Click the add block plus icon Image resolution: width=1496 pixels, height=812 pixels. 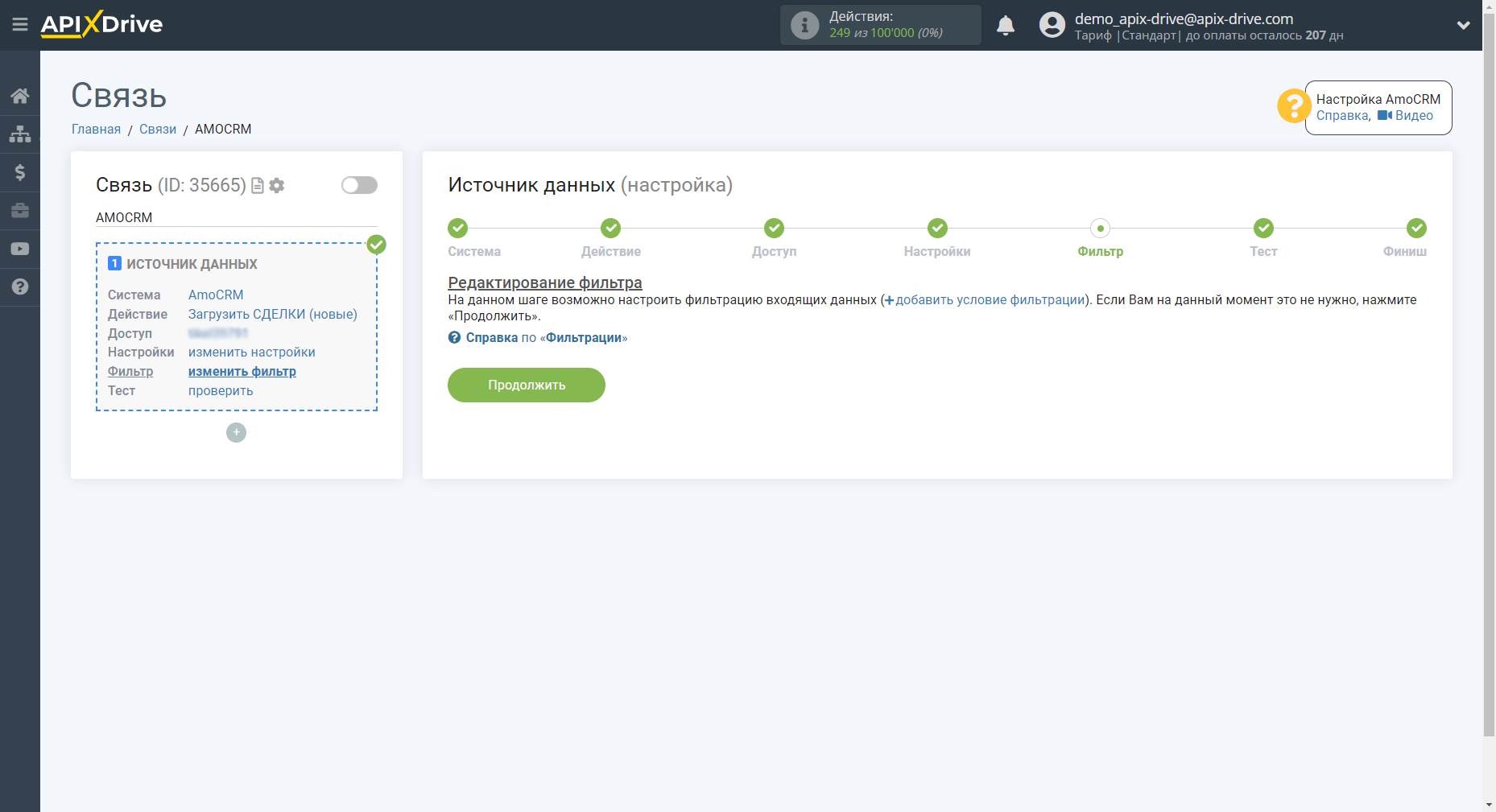236,433
